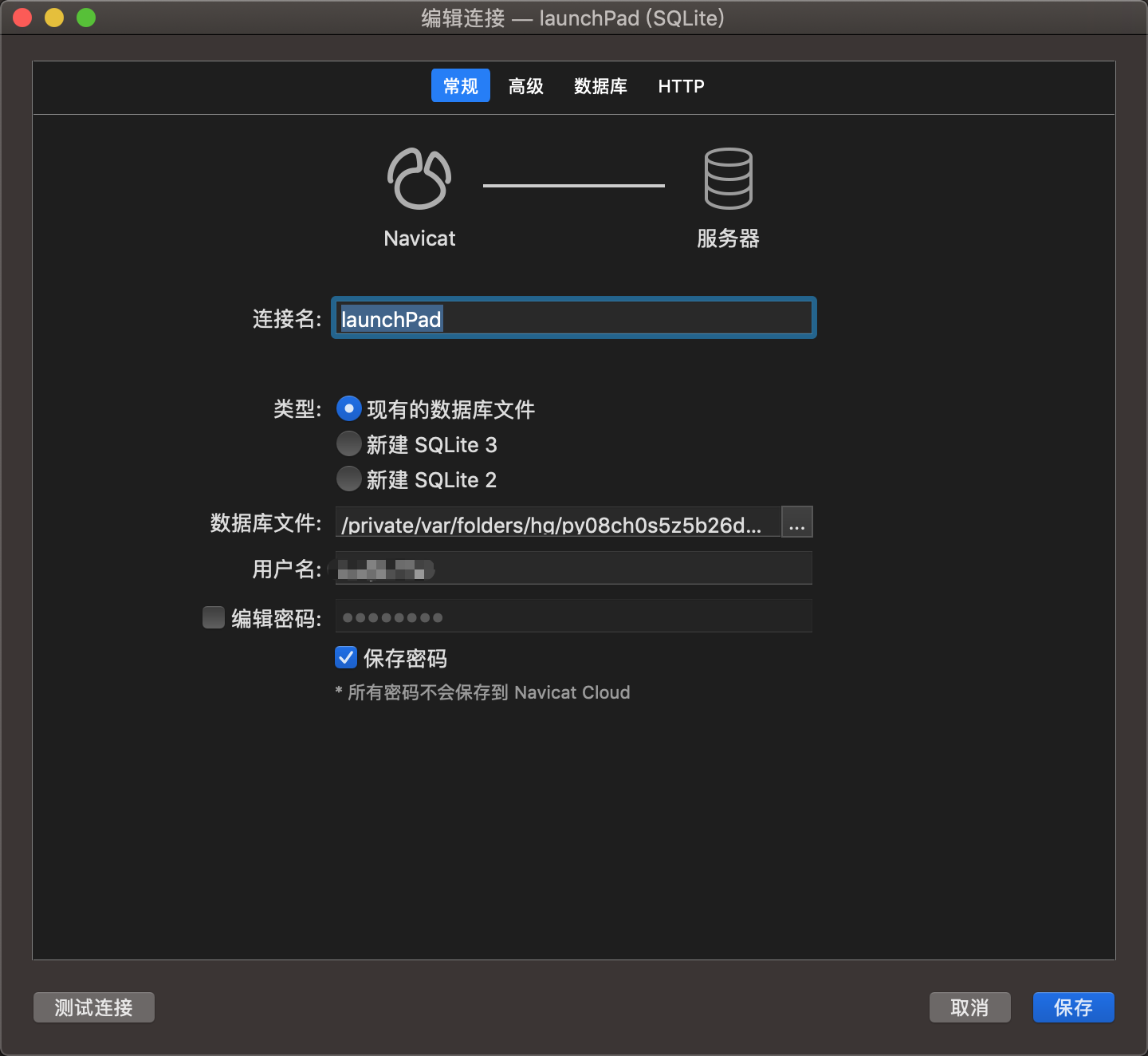Enable the 编辑密码 checkbox

pos(213,617)
